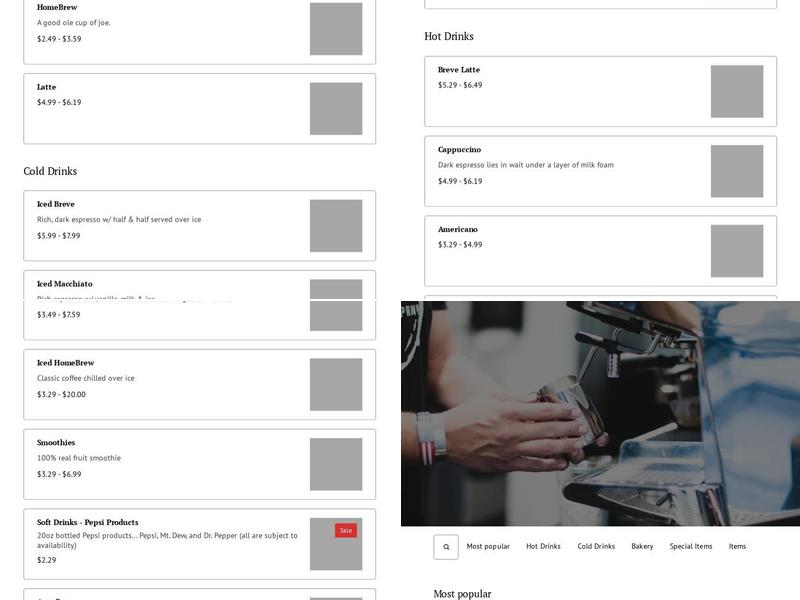Click the HomeBrew item thumbnail
Image resolution: width=800 pixels, height=600 pixels.
[336, 29]
